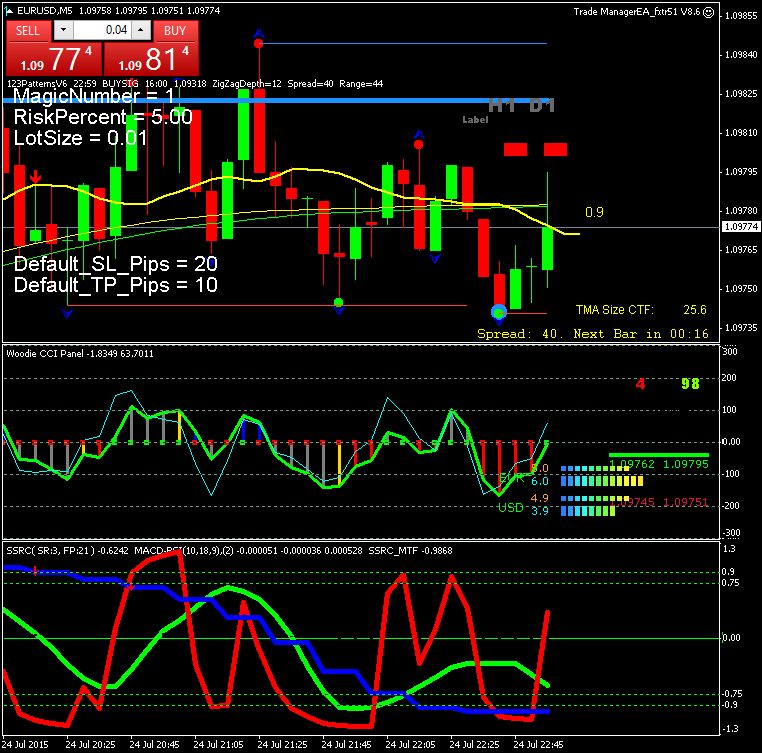Screen dimensions: 762x753
Task: Click the D1 timeframe label
Action: [542, 105]
